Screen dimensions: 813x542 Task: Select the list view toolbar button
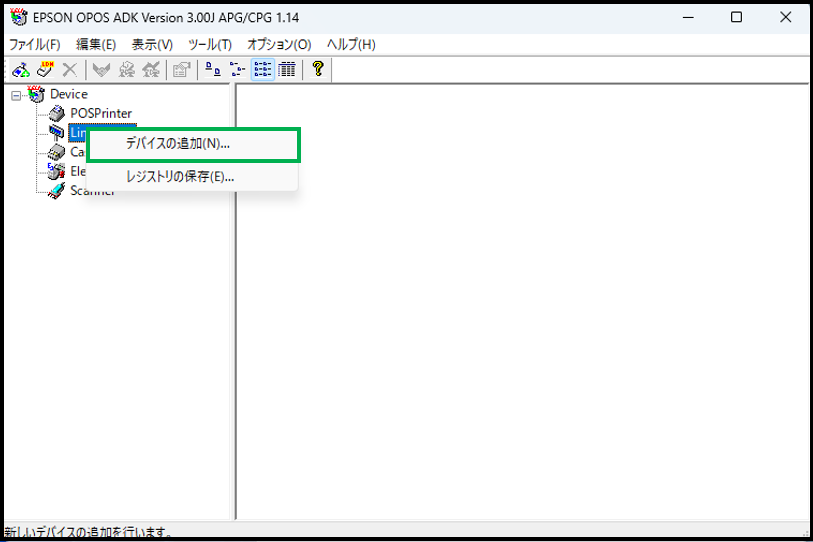coord(262,69)
